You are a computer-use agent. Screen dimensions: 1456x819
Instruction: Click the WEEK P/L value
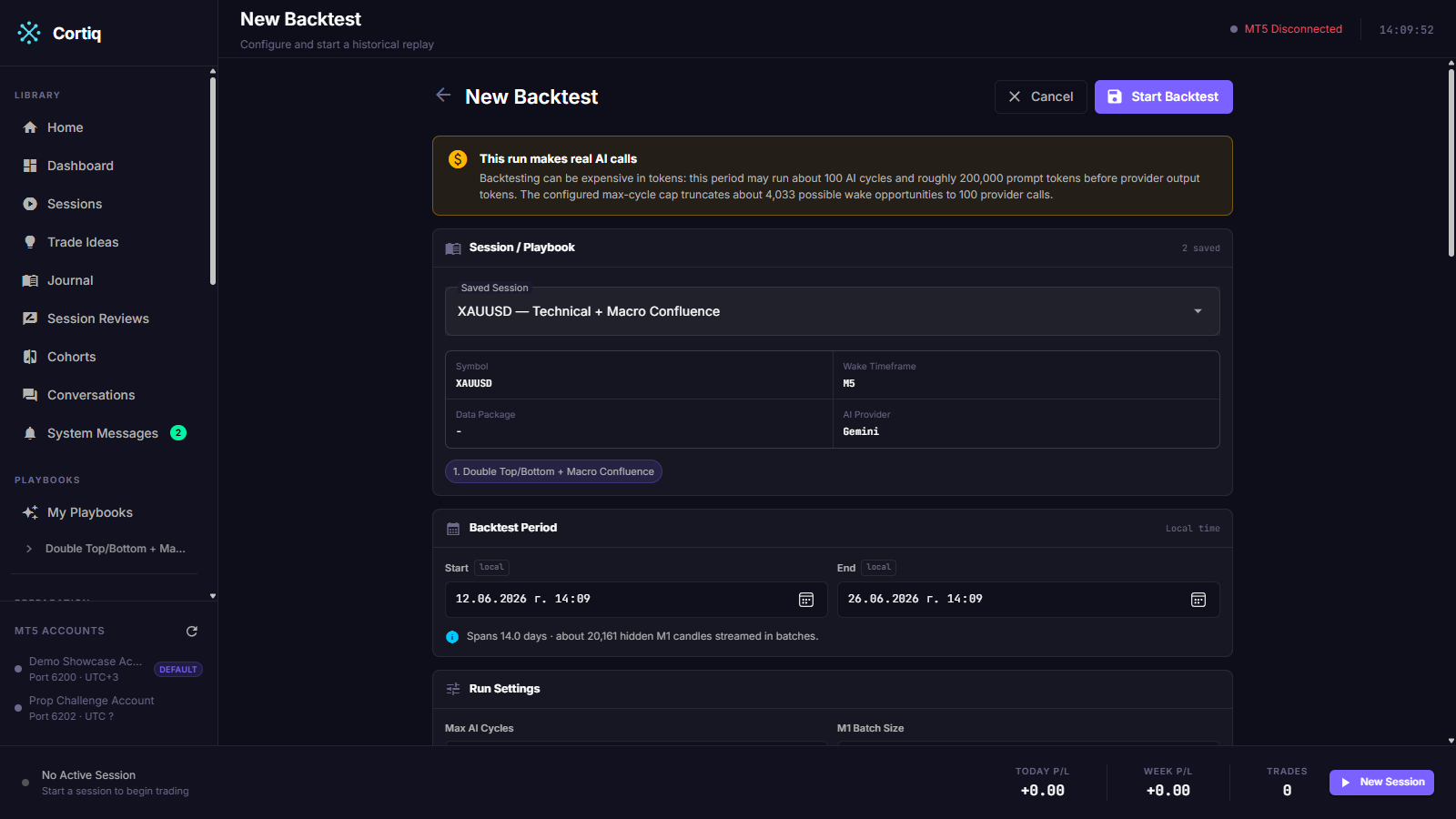pyautogui.click(x=1168, y=791)
